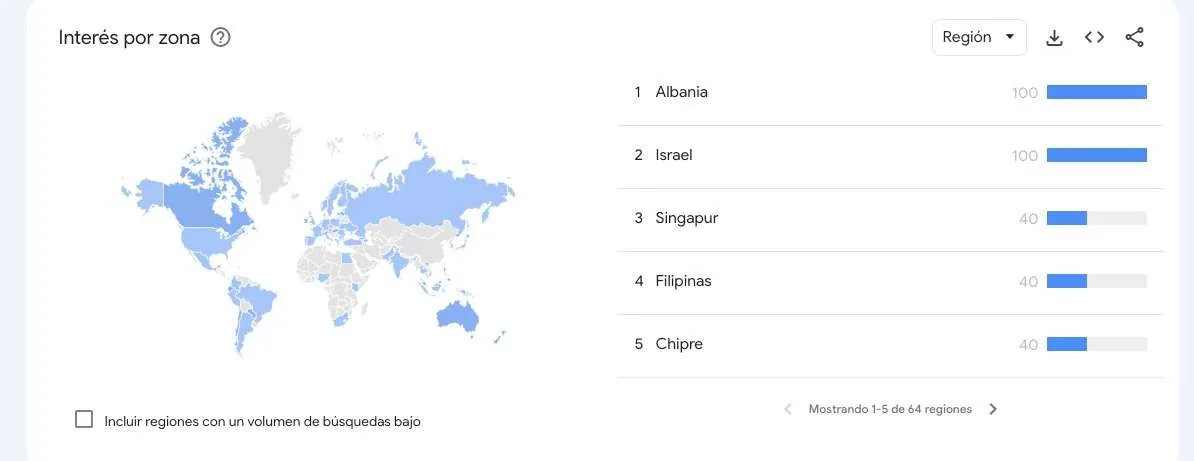
Task: Go to previous page of regions
Action: pos(788,409)
